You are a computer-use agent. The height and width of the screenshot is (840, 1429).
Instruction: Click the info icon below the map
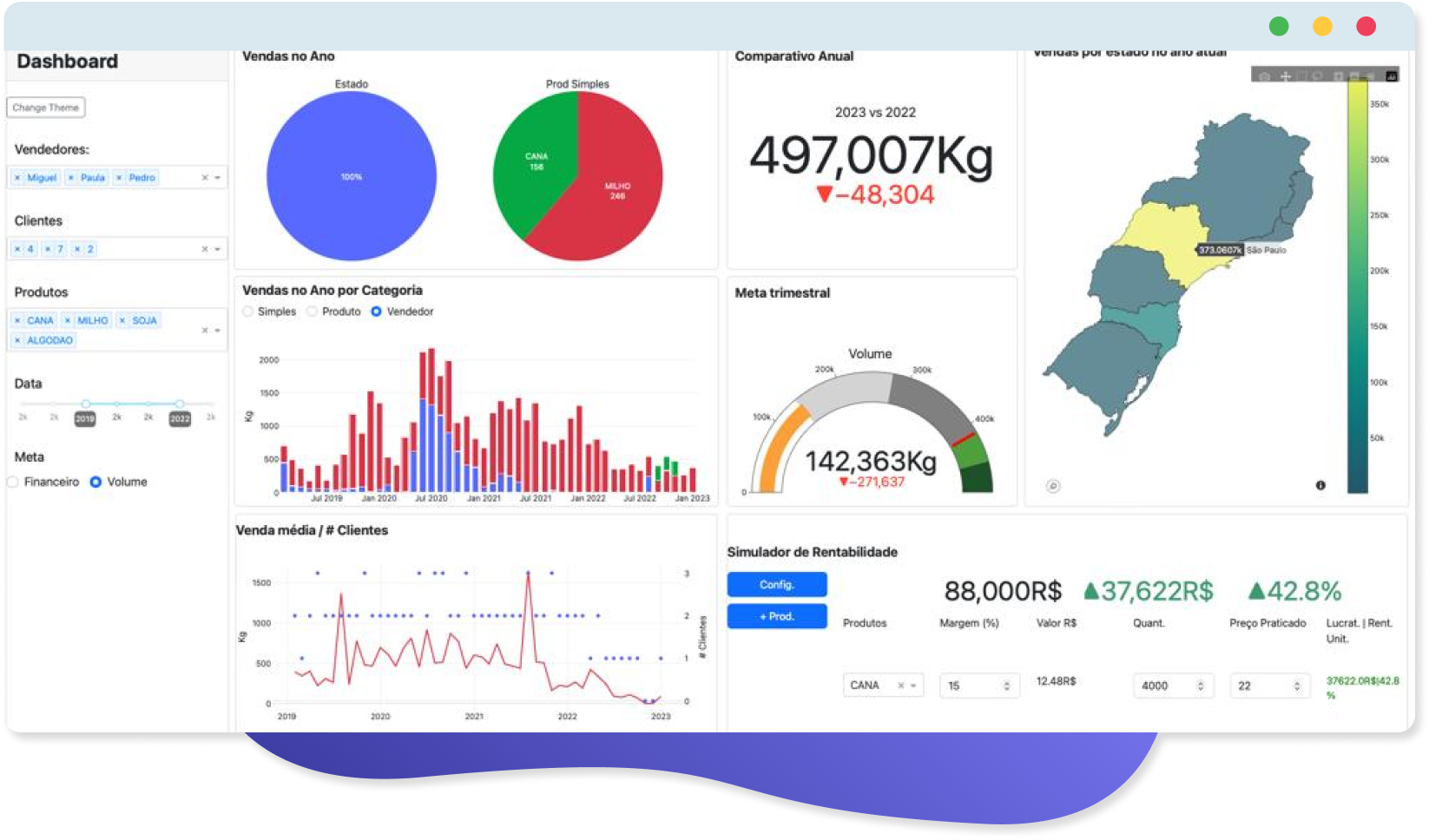pos(1320,486)
